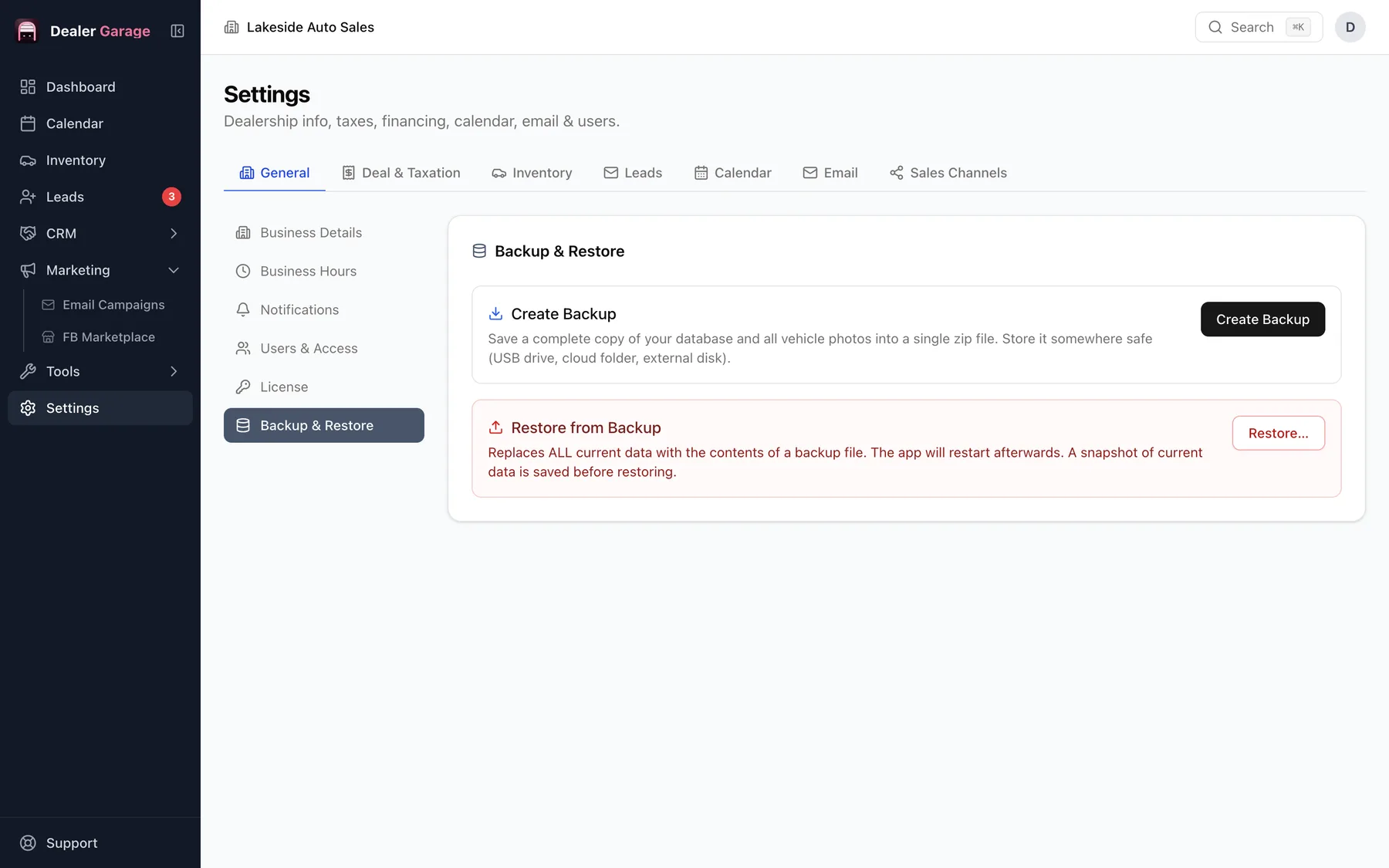The width and height of the screenshot is (1389, 868).
Task: Click the Settings gear icon in sidebar
Action: point(28,408)
